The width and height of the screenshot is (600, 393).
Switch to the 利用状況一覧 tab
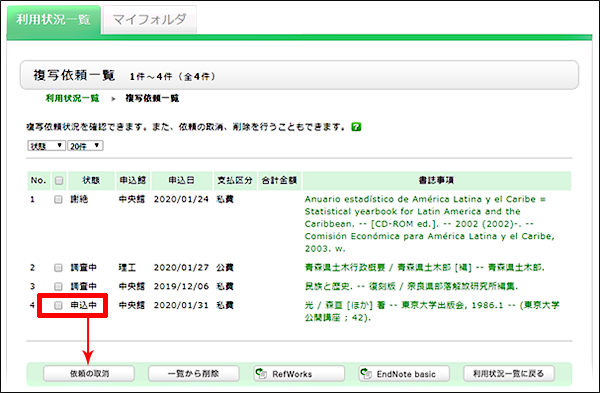click(54, 20)
